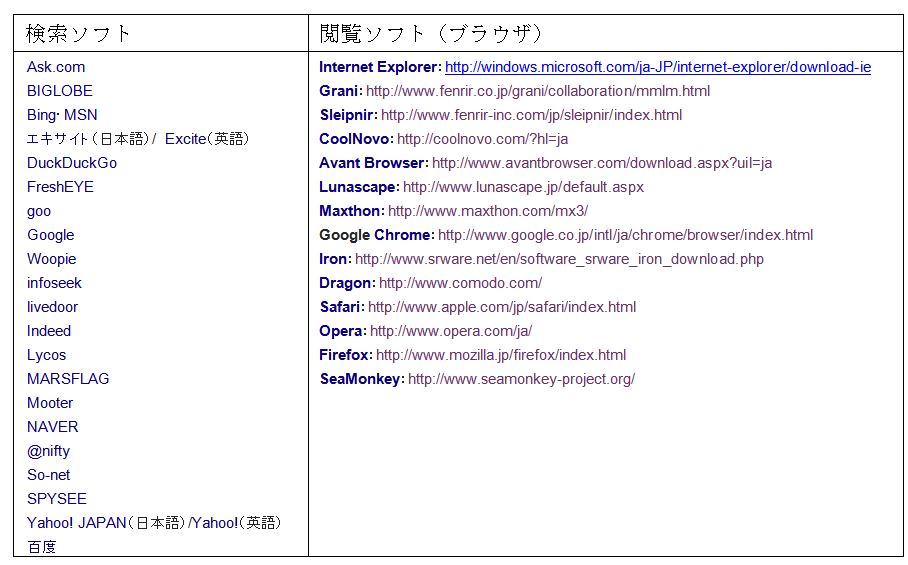Open the CoolNovo coolnovo.com URL
This screenshot has width=908, height=565.
(482, 139)
